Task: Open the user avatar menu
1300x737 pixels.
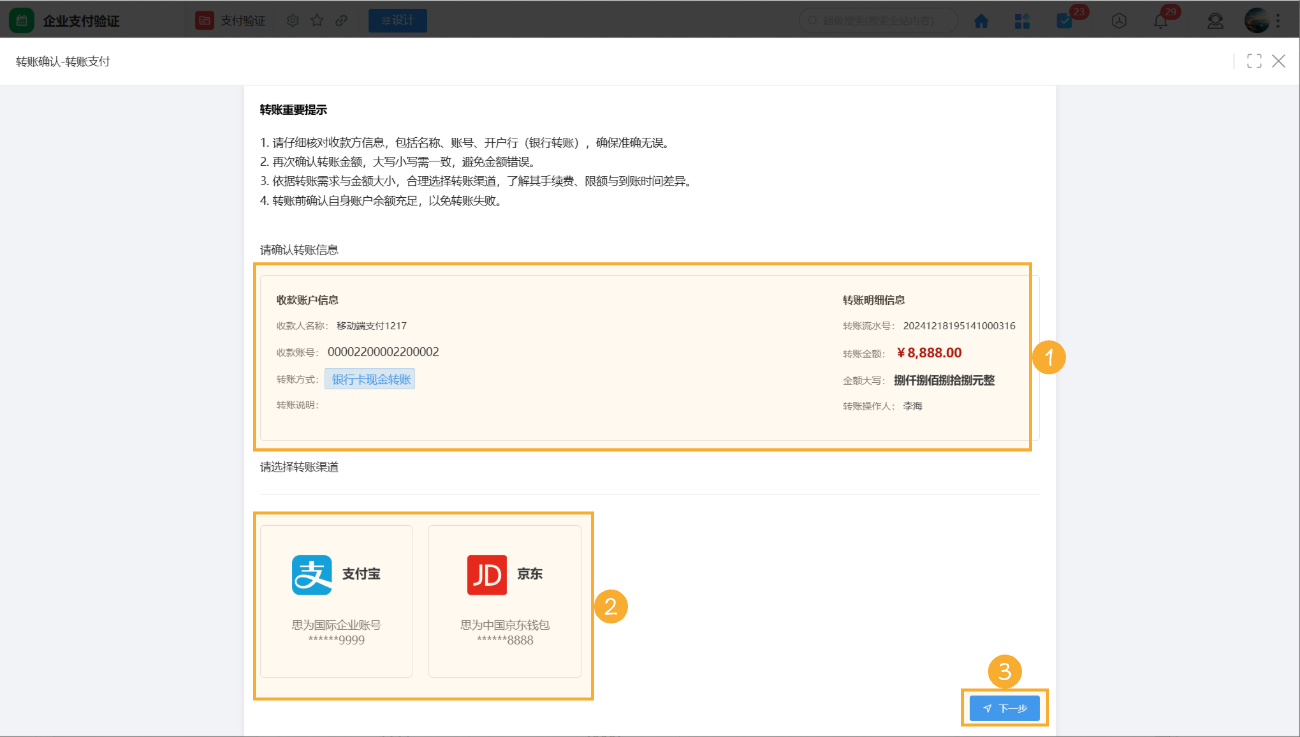Action: click(1255, 20)
